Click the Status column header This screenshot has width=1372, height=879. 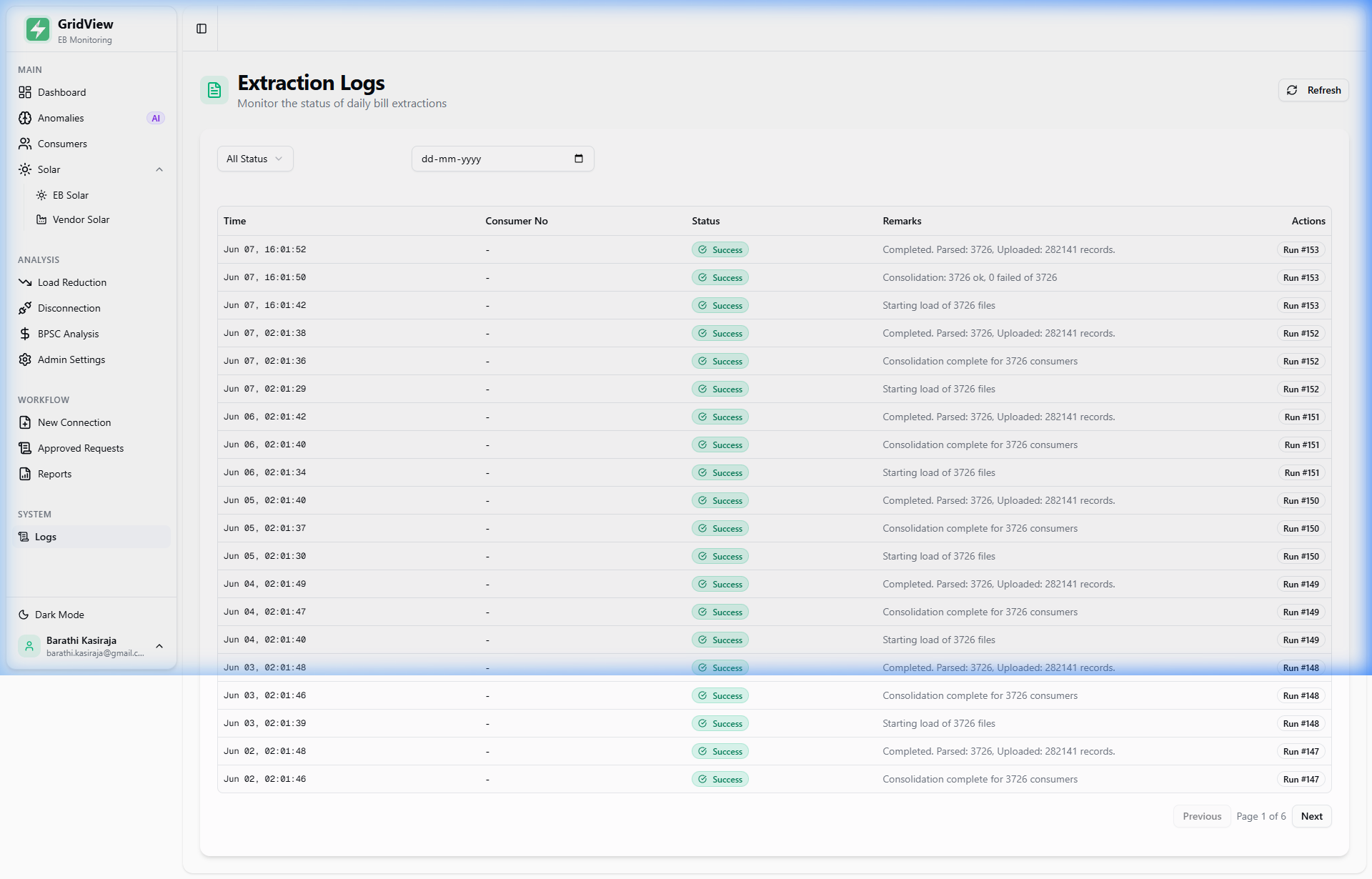705,221
